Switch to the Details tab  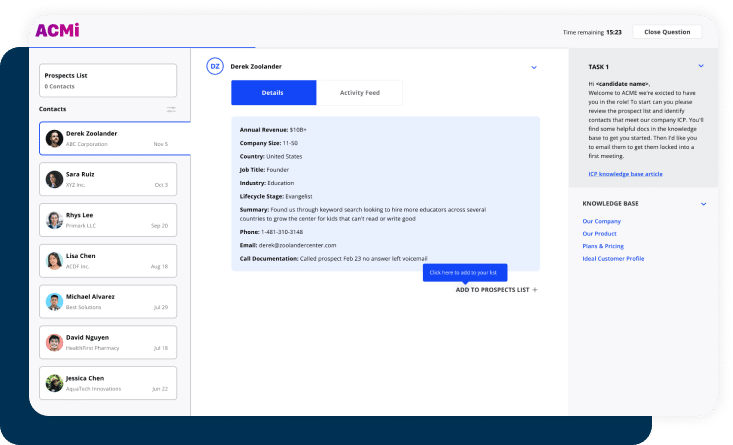273,93
